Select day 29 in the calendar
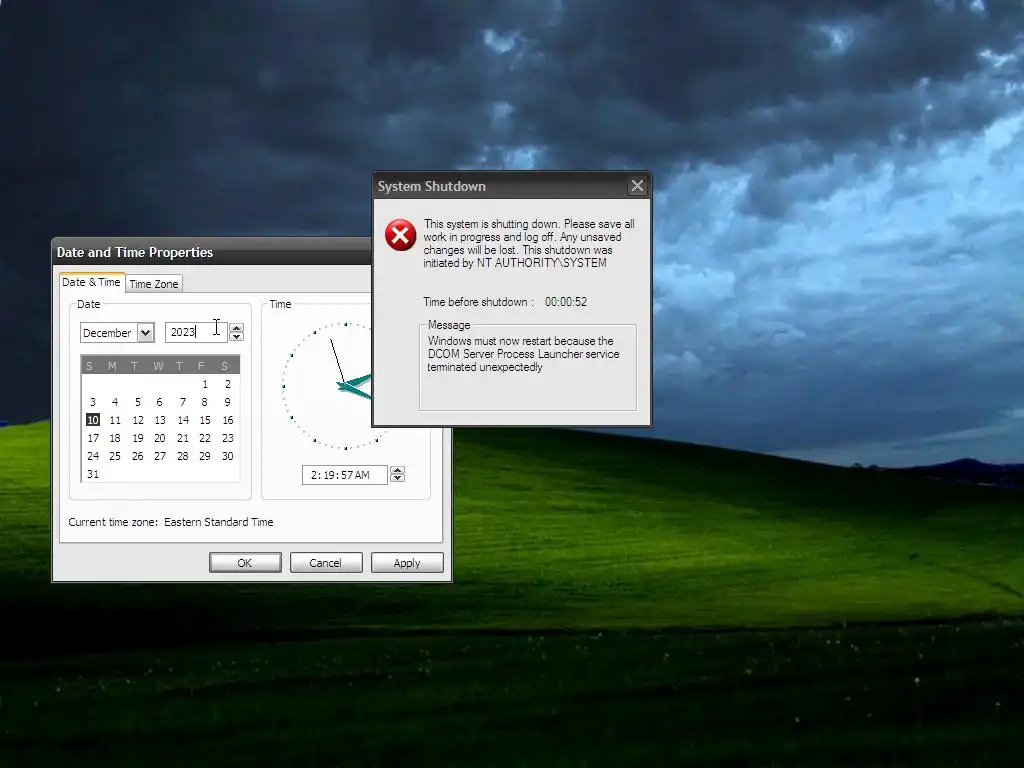The width and height of the screenshot is (1024, 768). point(205,456)
